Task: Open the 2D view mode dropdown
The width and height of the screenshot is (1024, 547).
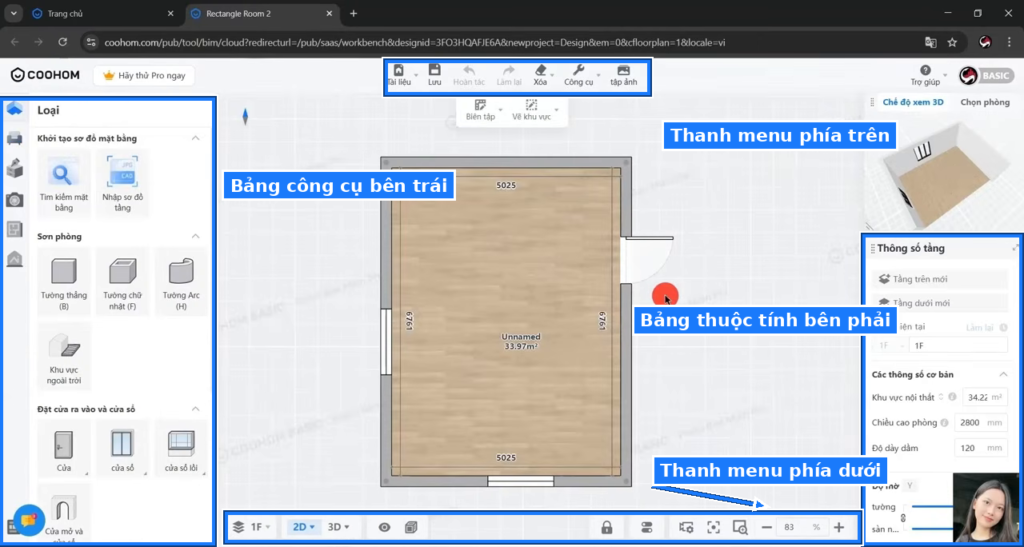Action: [304, 527]
